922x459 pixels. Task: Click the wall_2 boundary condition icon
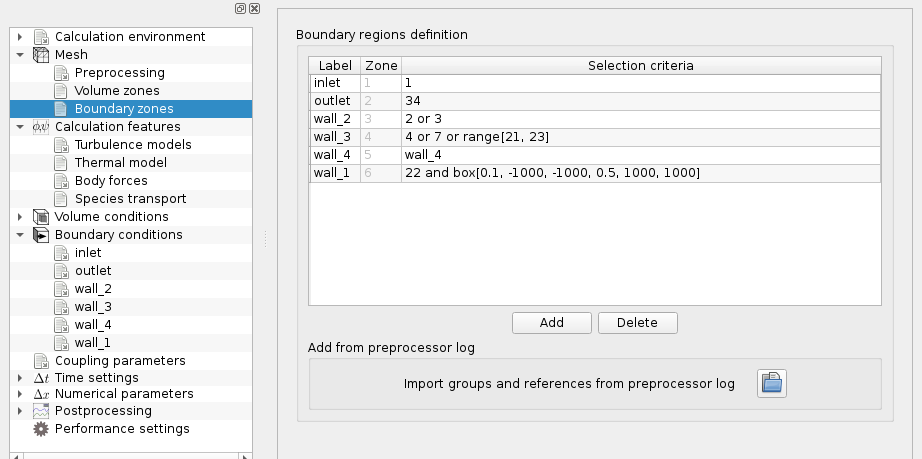click(x=61, y=289)
